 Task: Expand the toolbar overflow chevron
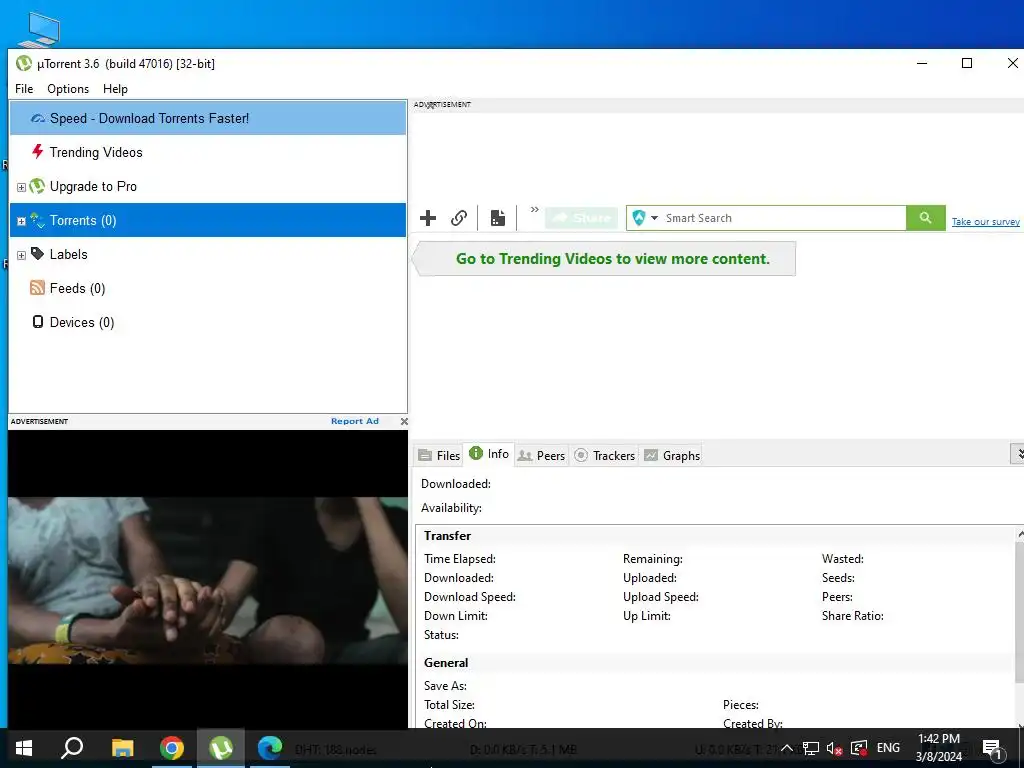click(534, 210)
